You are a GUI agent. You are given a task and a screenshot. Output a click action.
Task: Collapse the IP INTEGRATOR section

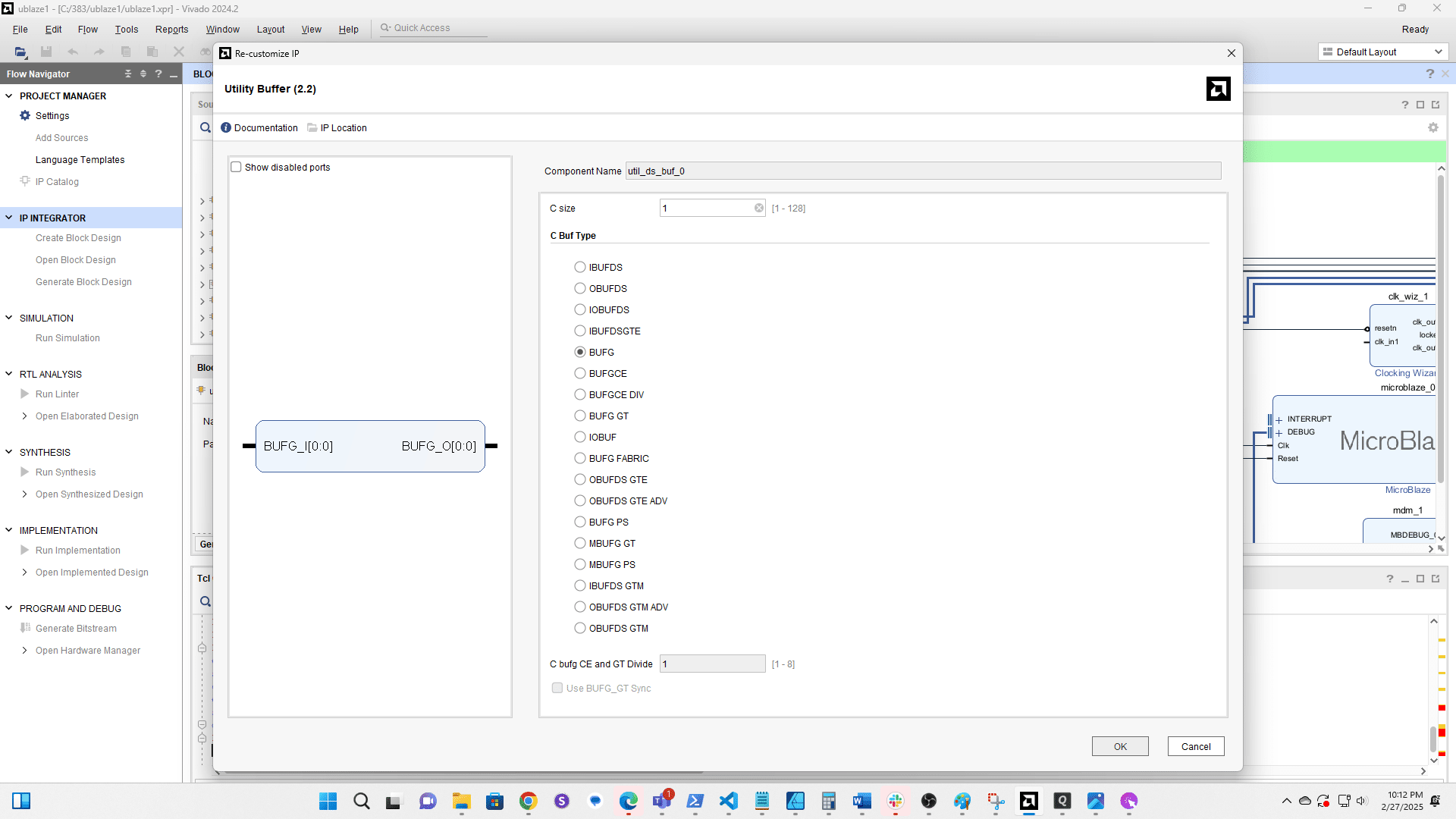pos(9,218)
